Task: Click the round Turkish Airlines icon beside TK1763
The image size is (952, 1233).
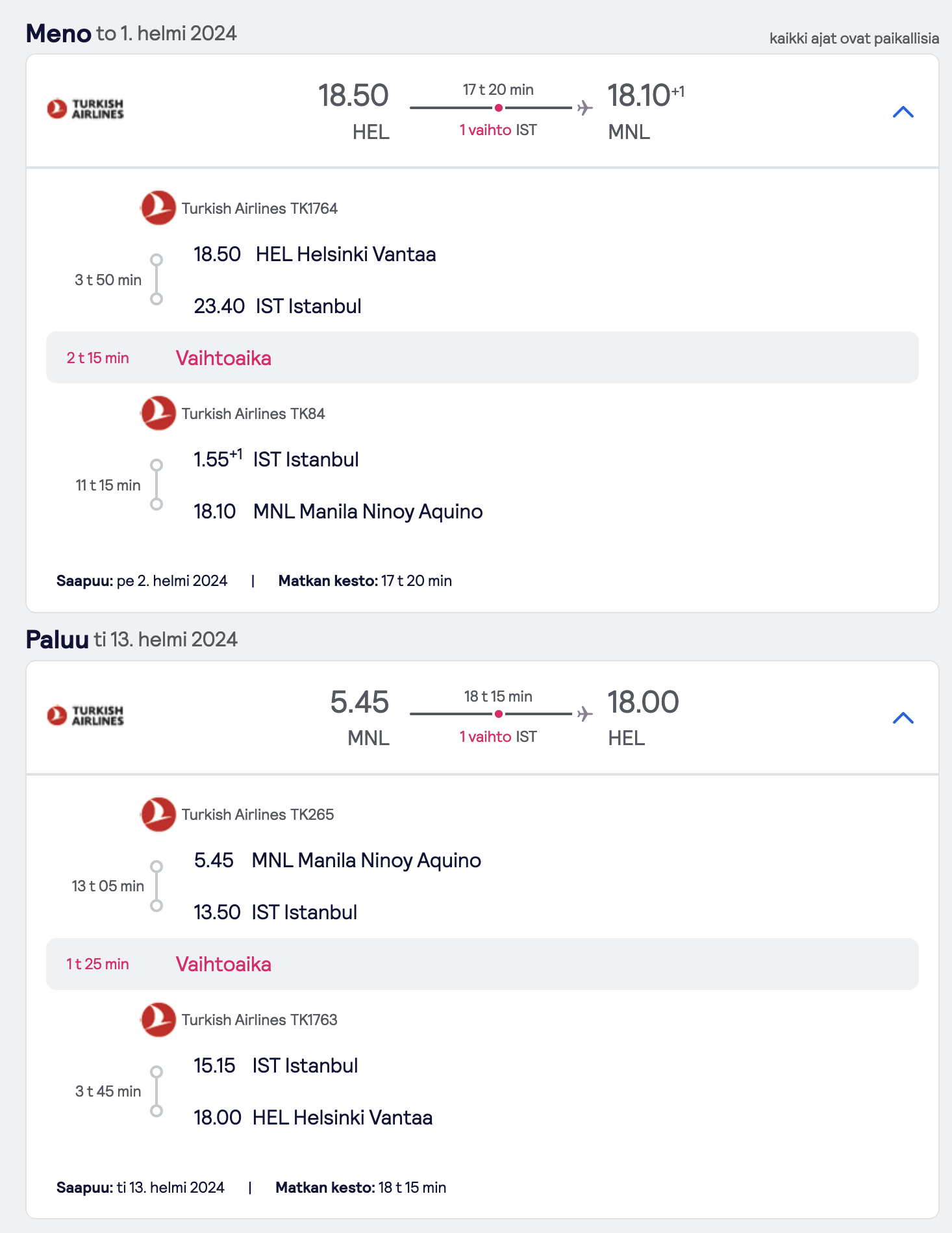Action: point(158,1019)
